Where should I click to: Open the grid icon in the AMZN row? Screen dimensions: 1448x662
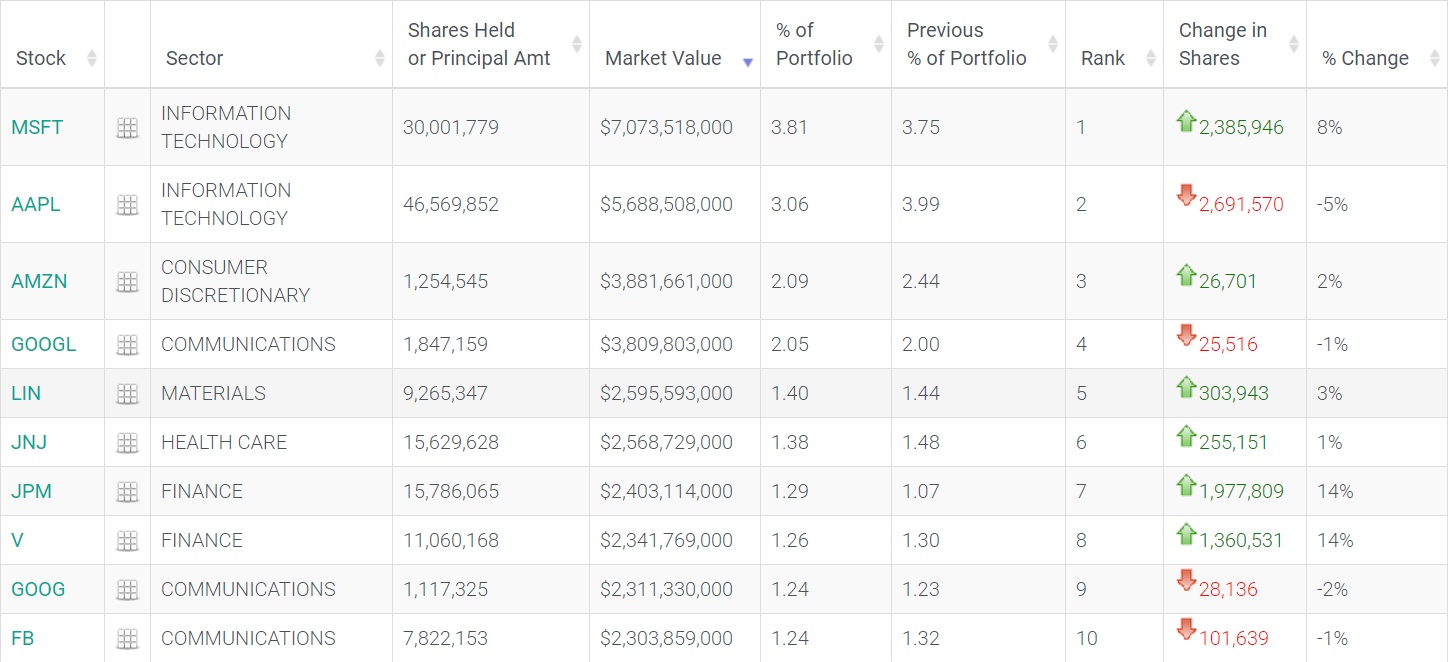tap(127, 282)
